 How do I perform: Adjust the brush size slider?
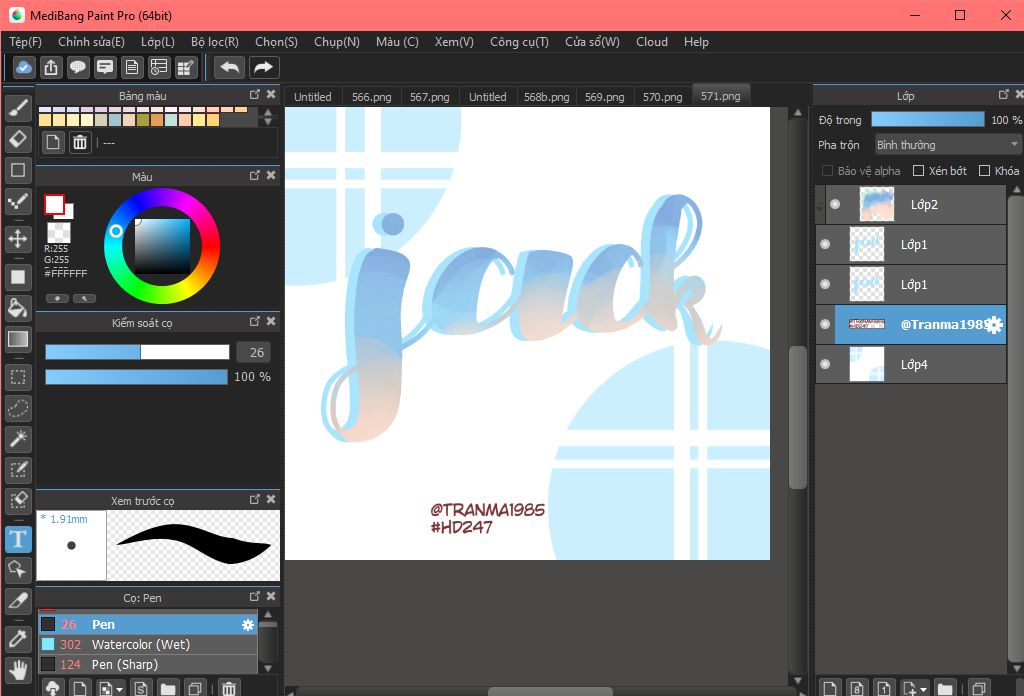(x=137, y=352)
